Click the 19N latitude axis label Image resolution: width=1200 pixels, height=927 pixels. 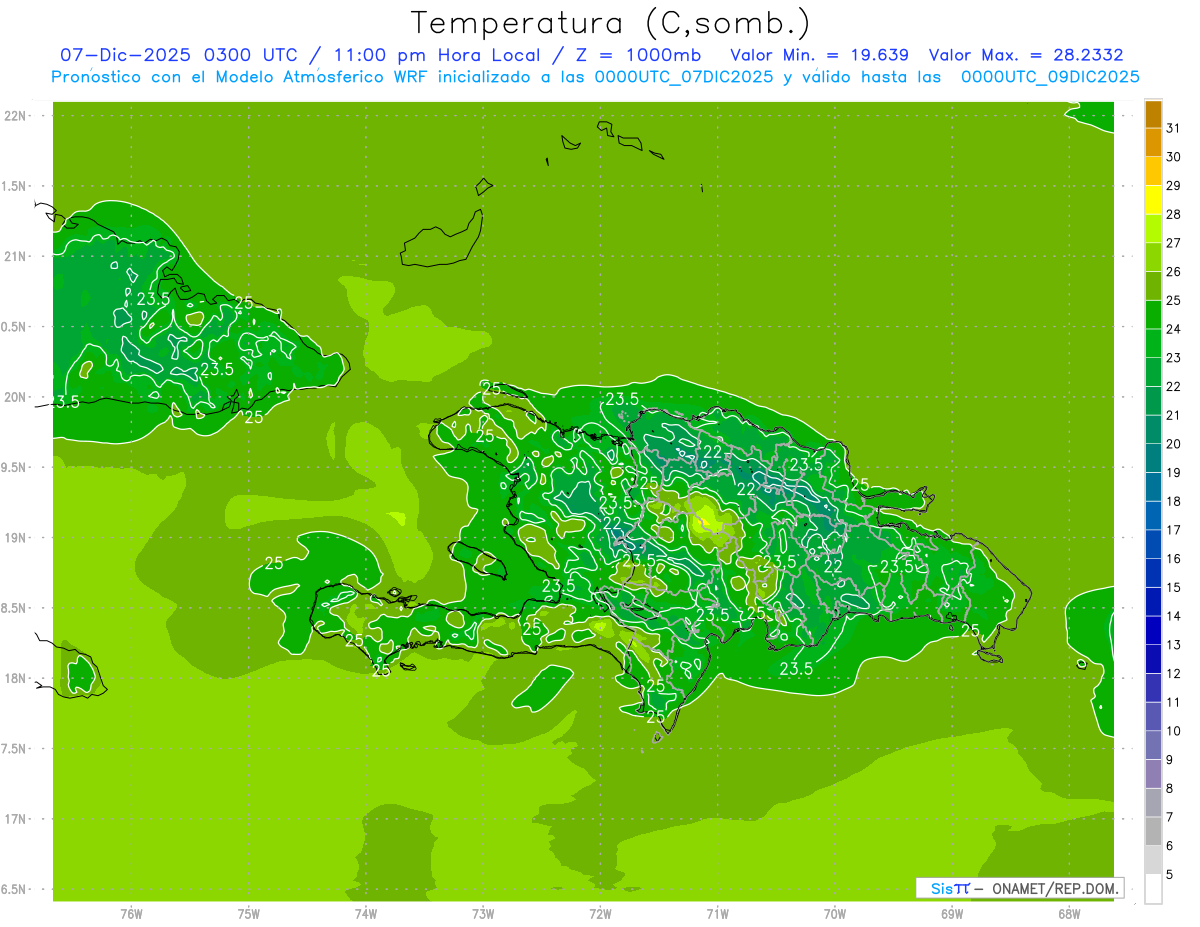15,537
